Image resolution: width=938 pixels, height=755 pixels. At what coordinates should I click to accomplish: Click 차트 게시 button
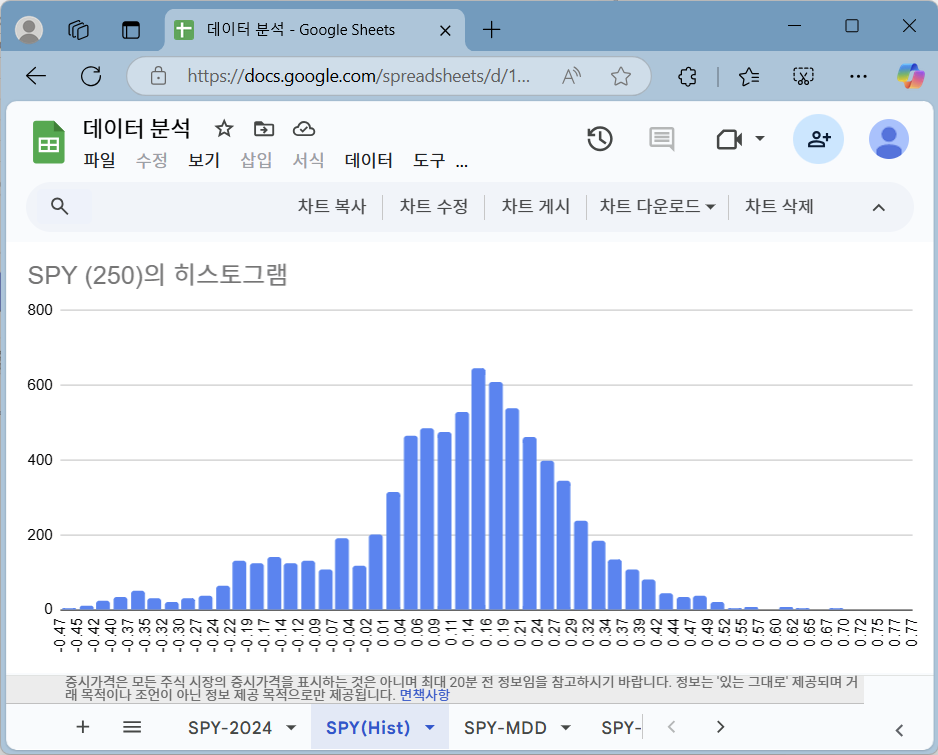(535, 206)
